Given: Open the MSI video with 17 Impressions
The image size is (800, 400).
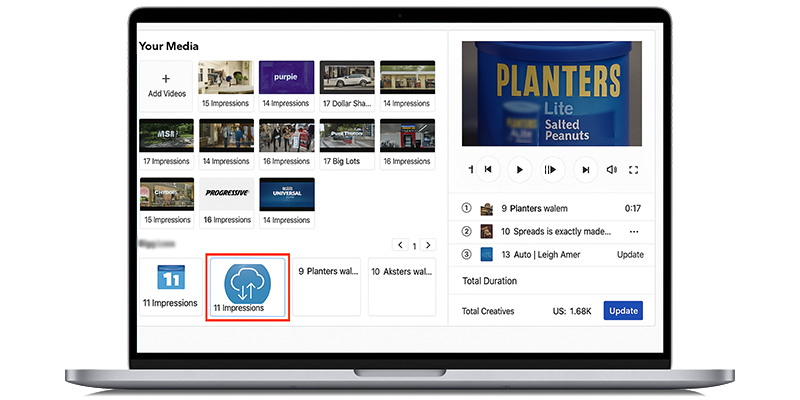Looking at the screenshot, I should pyautogui.click(x=166, y=144).
